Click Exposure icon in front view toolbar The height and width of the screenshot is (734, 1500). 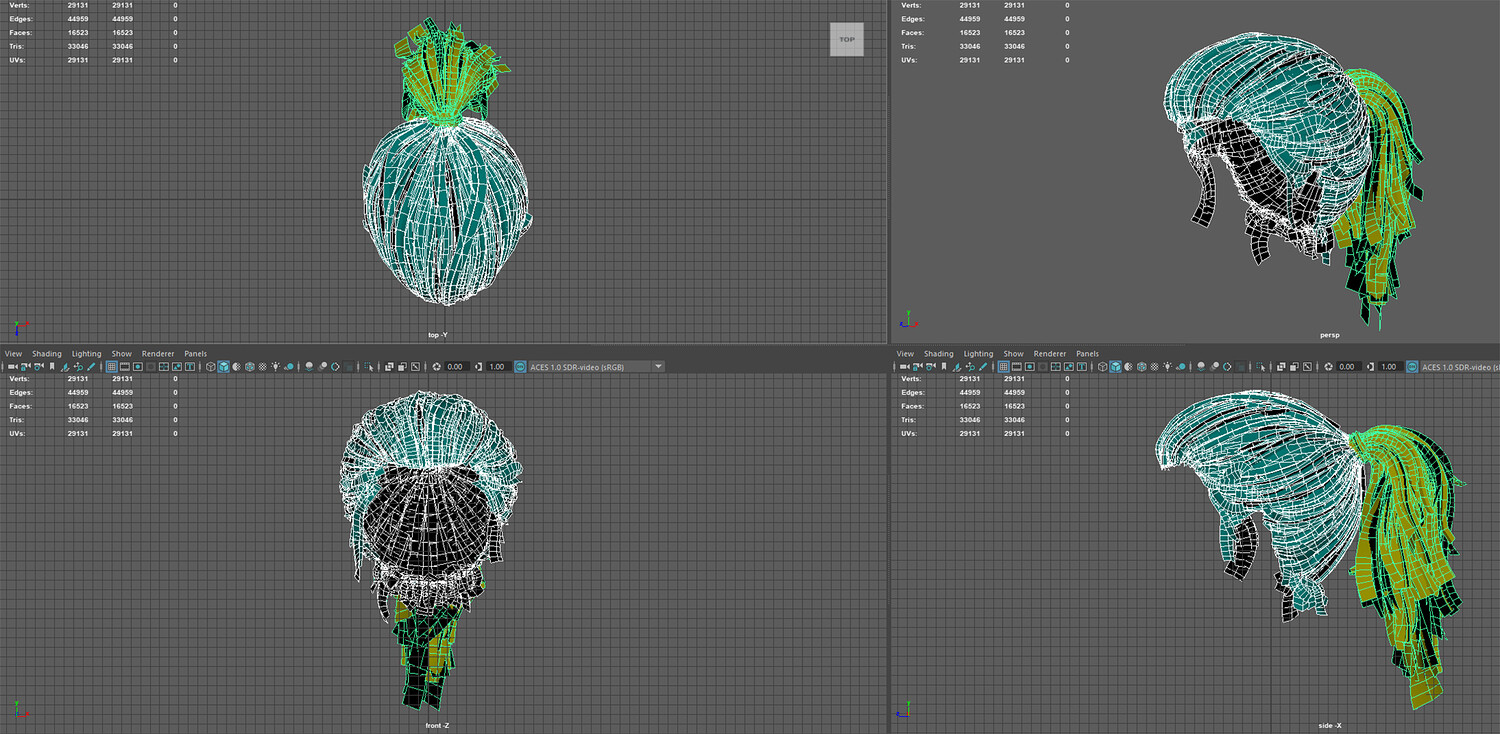click(436, 367)
